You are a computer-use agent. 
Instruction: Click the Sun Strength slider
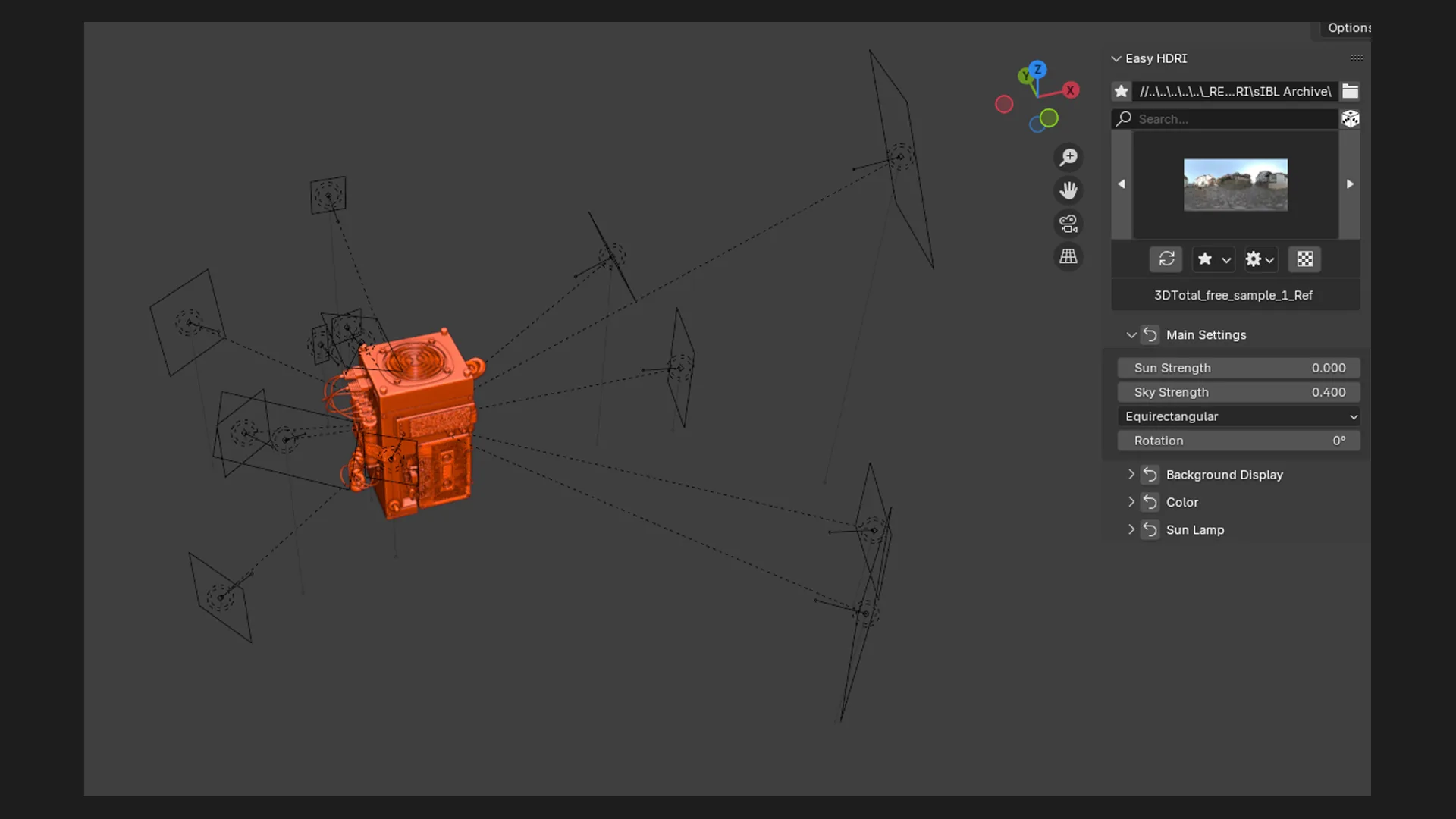coord(1238,368)
